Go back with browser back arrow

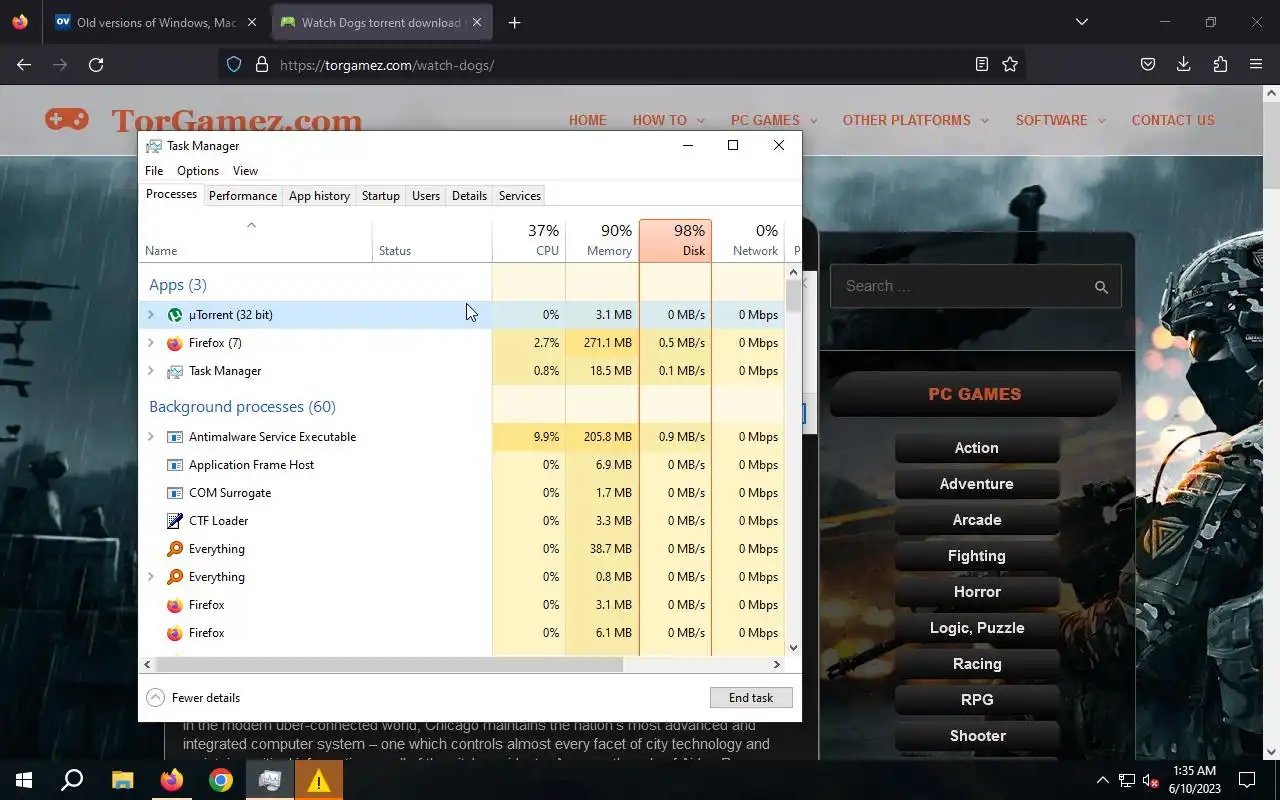[24, 64]
